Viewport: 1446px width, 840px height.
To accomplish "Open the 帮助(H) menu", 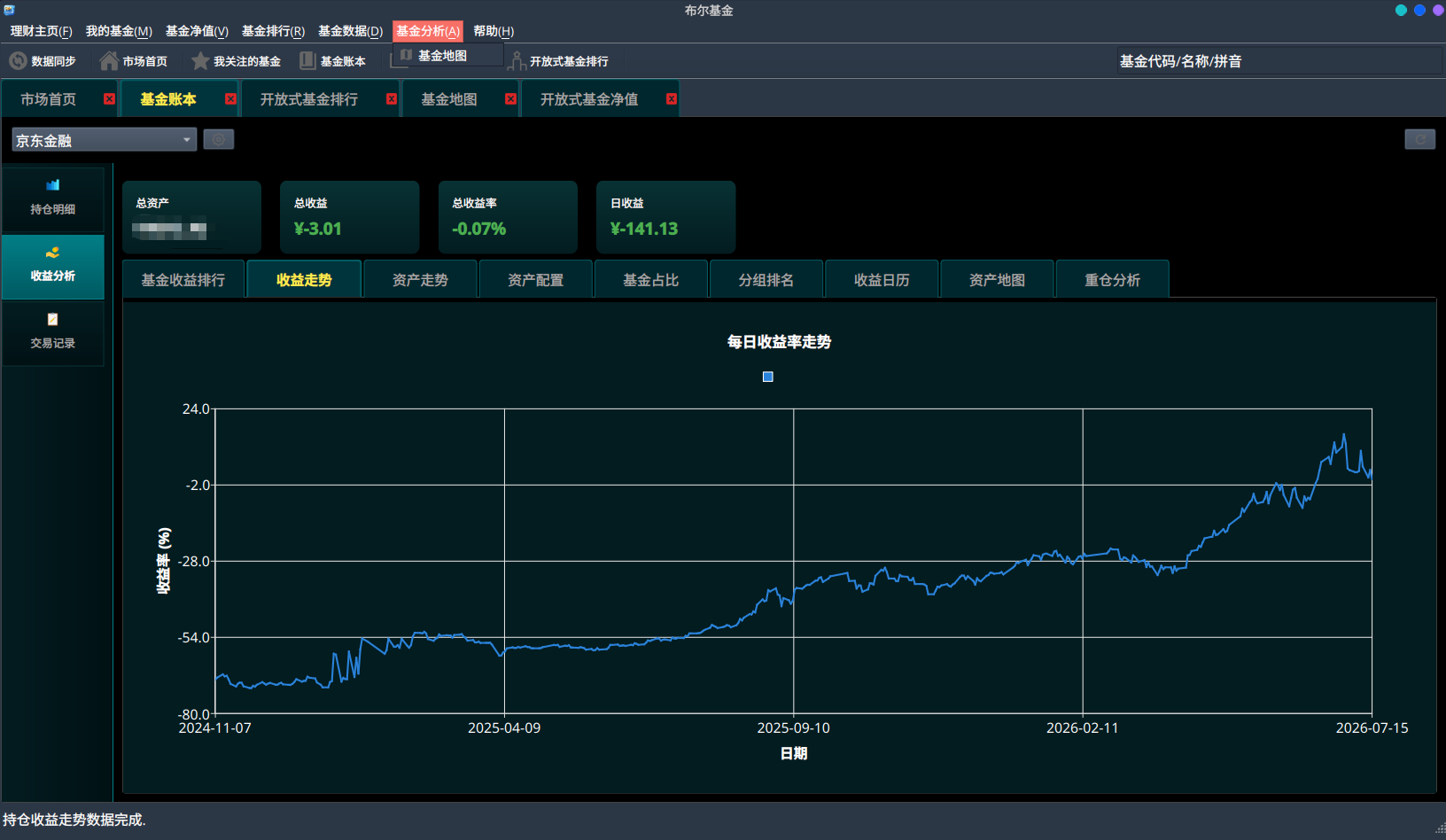I will tap(494, 31).
